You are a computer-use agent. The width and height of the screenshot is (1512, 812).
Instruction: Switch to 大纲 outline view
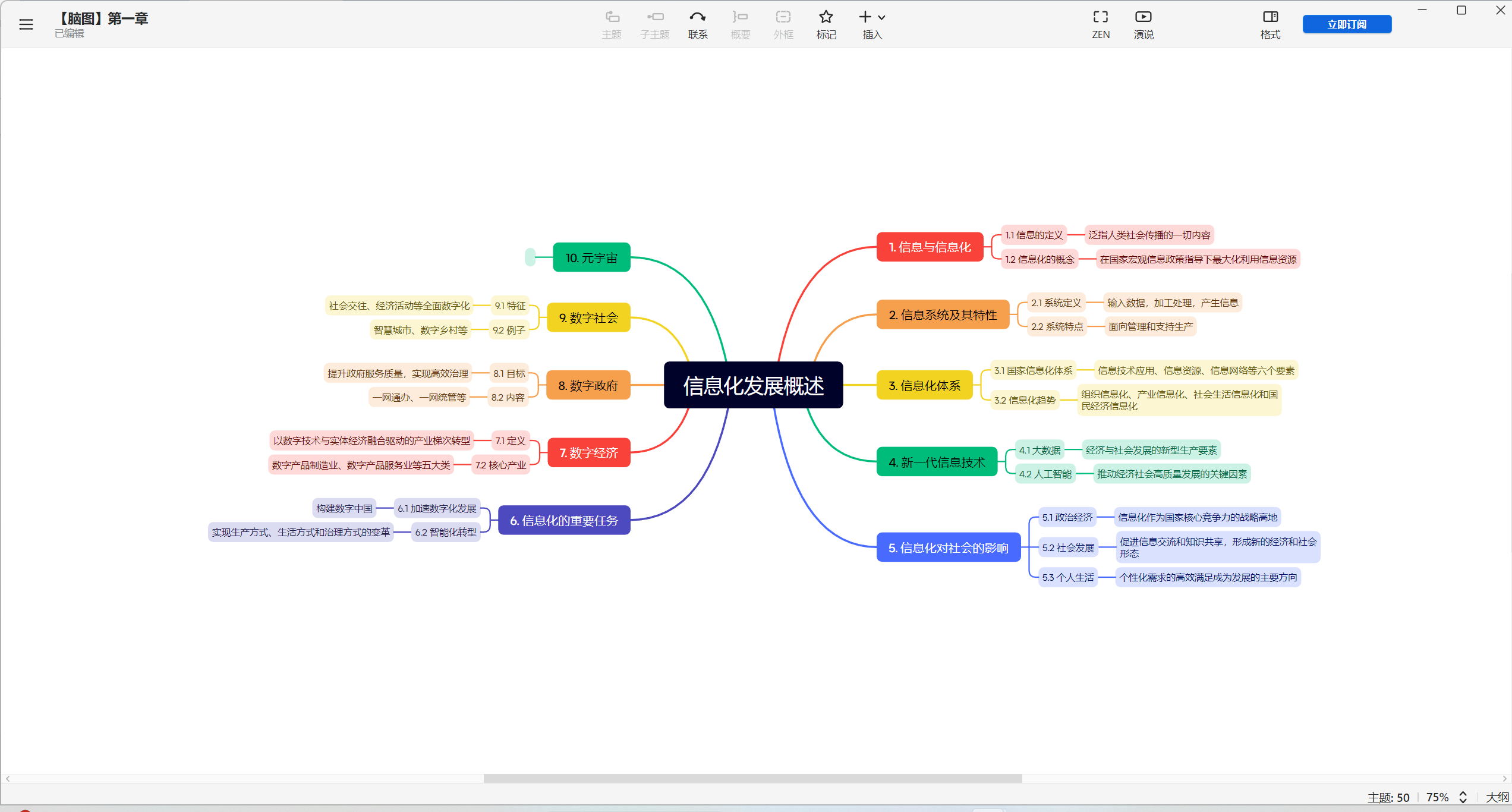[1495, 797]
